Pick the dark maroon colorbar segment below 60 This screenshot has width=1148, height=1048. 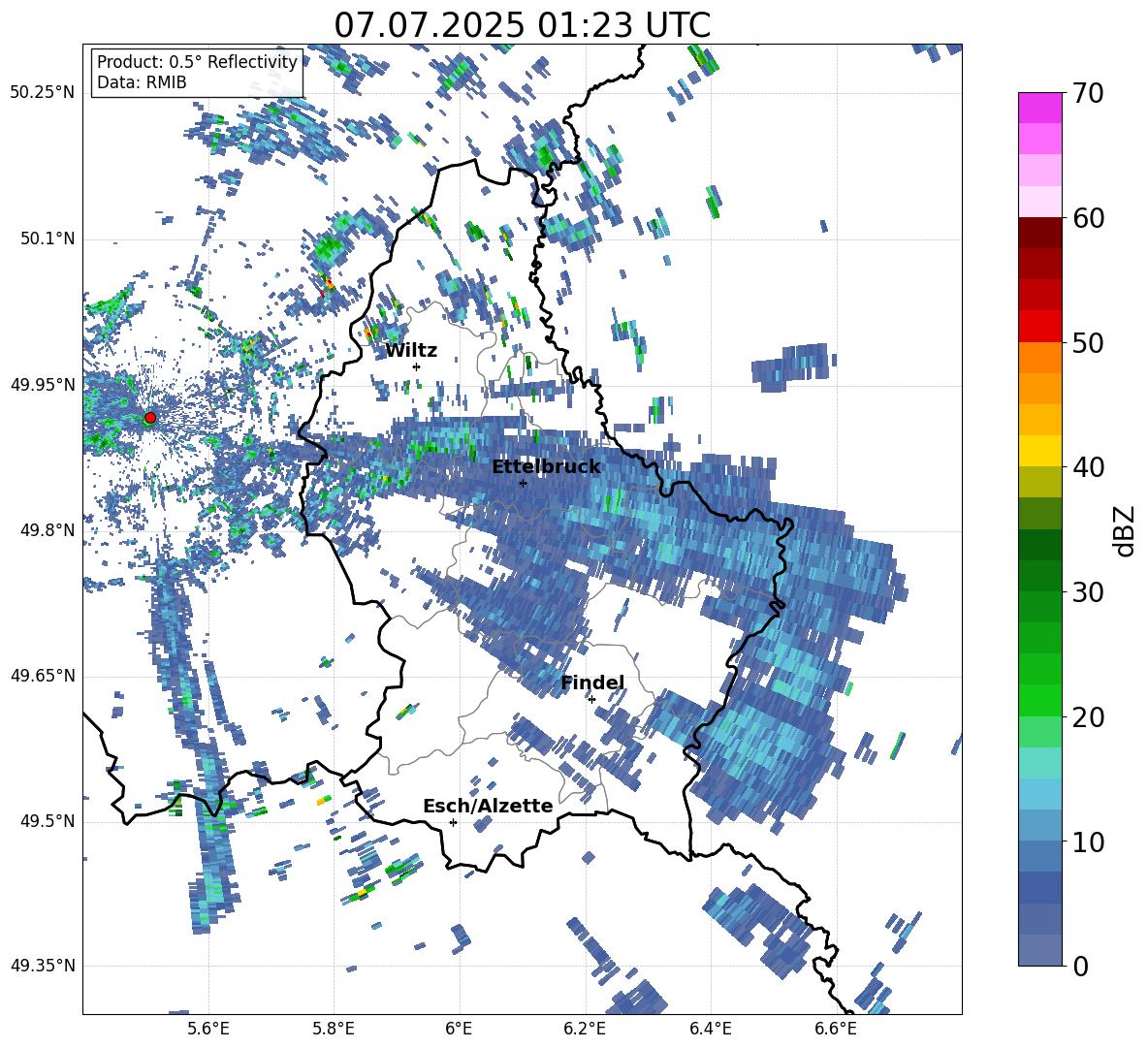coord(1039,233)
